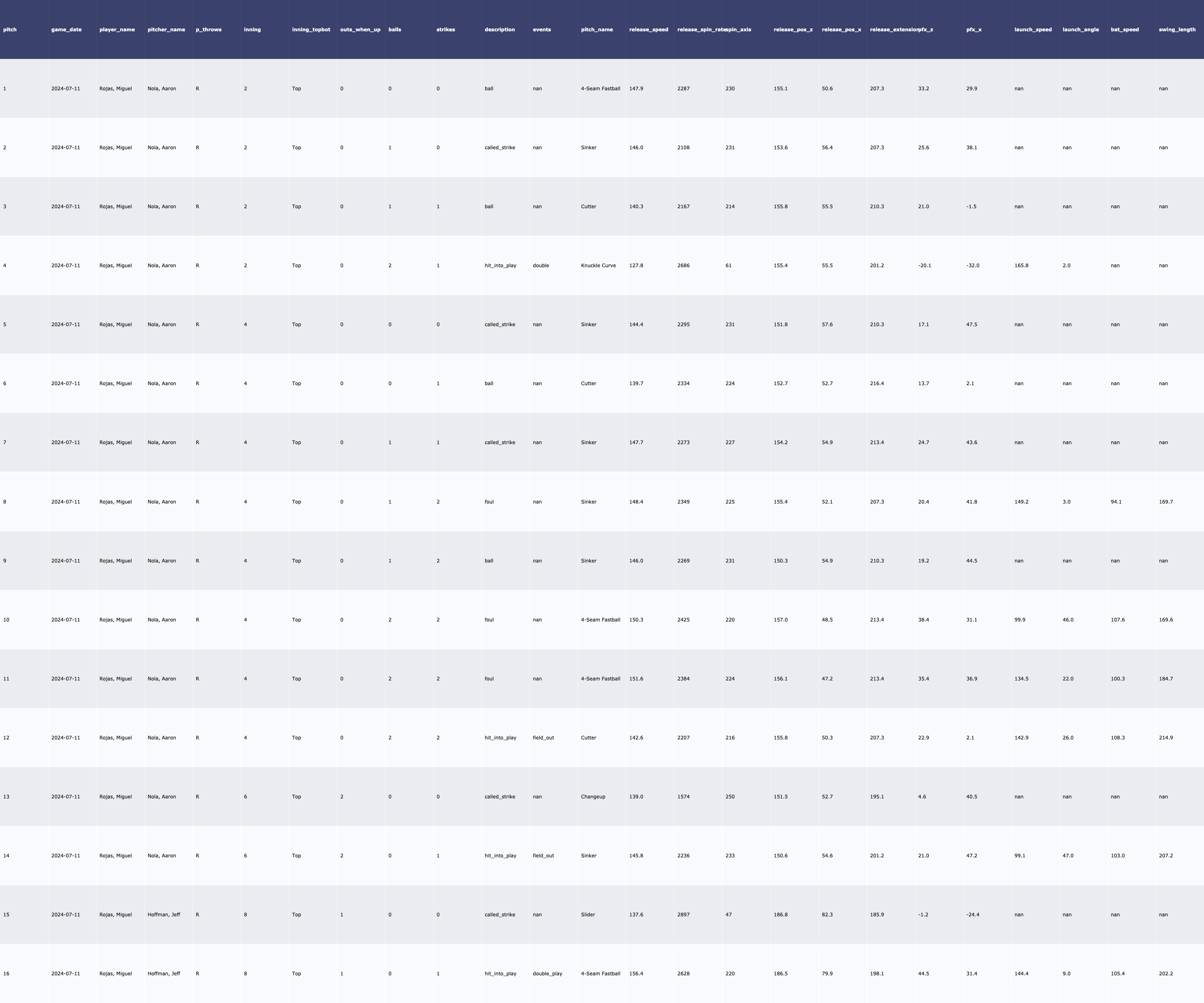Click the swing_length column header
The width and height of the screenshot is (1204, 1003).
coord(1176,29)
